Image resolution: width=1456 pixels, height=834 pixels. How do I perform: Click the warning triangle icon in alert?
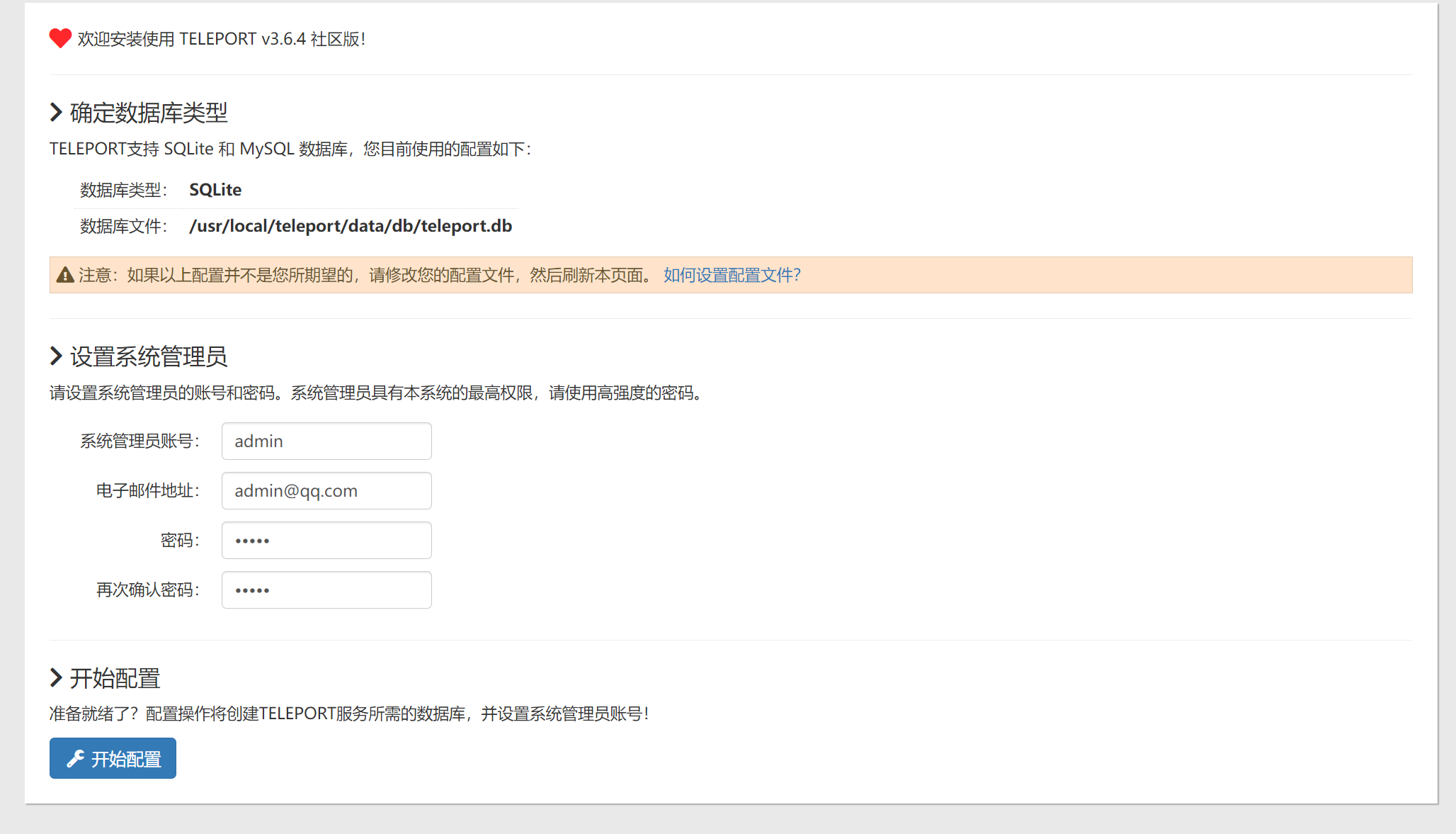pos(65,275)
